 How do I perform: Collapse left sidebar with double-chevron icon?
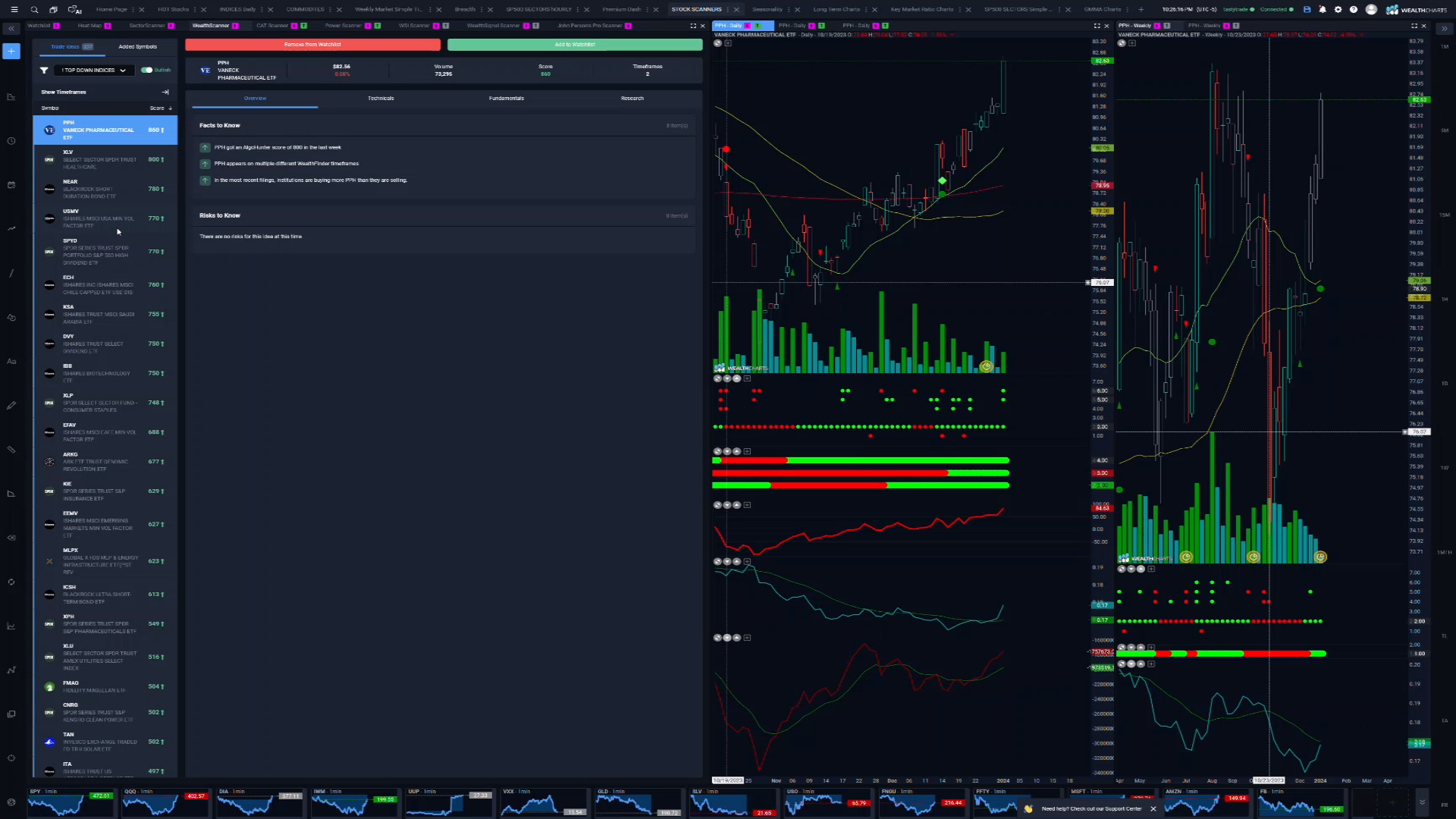(11, 28)
